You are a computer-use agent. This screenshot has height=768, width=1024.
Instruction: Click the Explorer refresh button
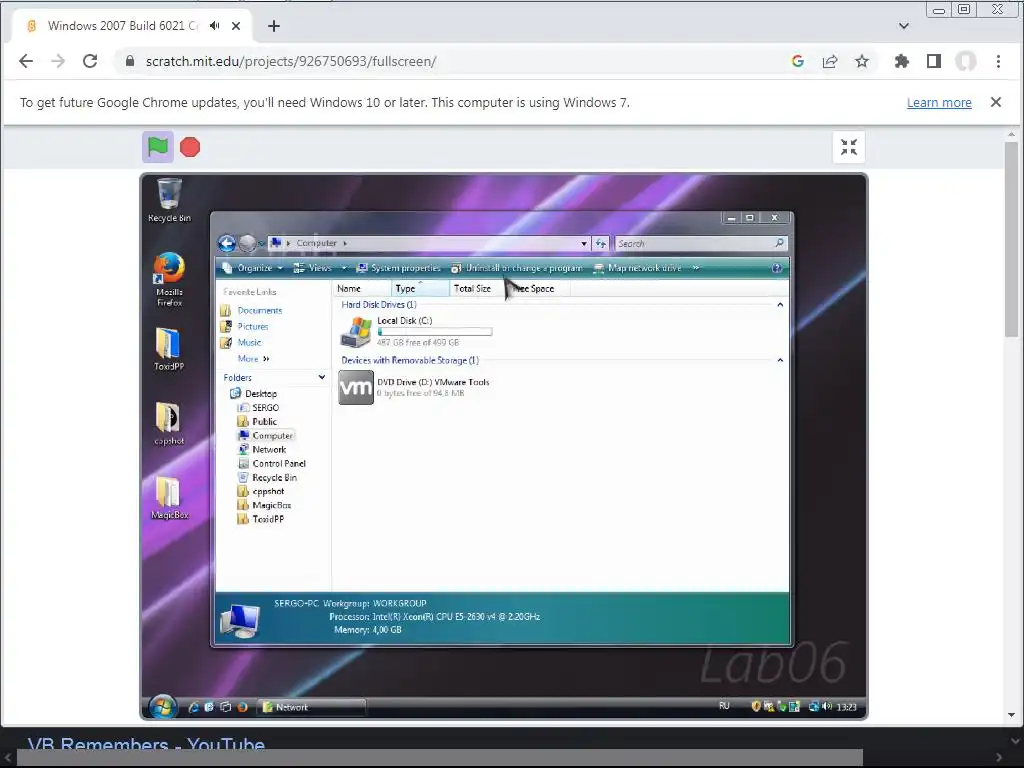[601, 244]
